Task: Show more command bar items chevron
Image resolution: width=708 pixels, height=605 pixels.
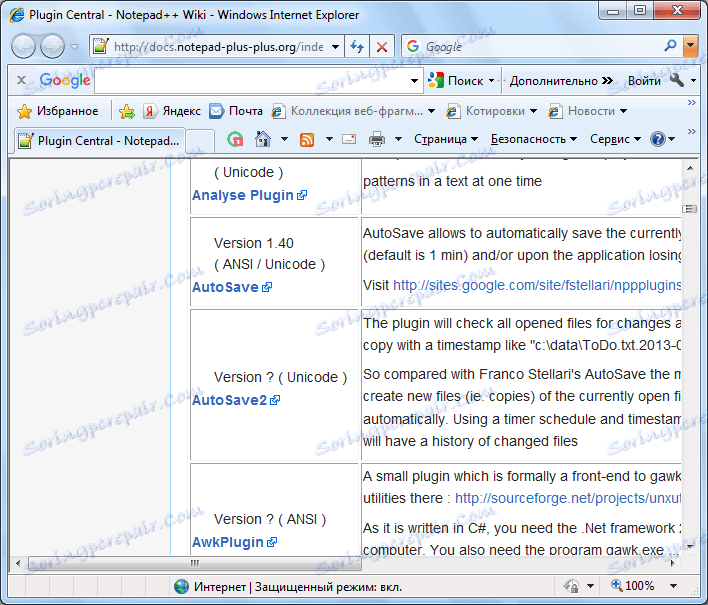Action: click(x=691, y=131)
